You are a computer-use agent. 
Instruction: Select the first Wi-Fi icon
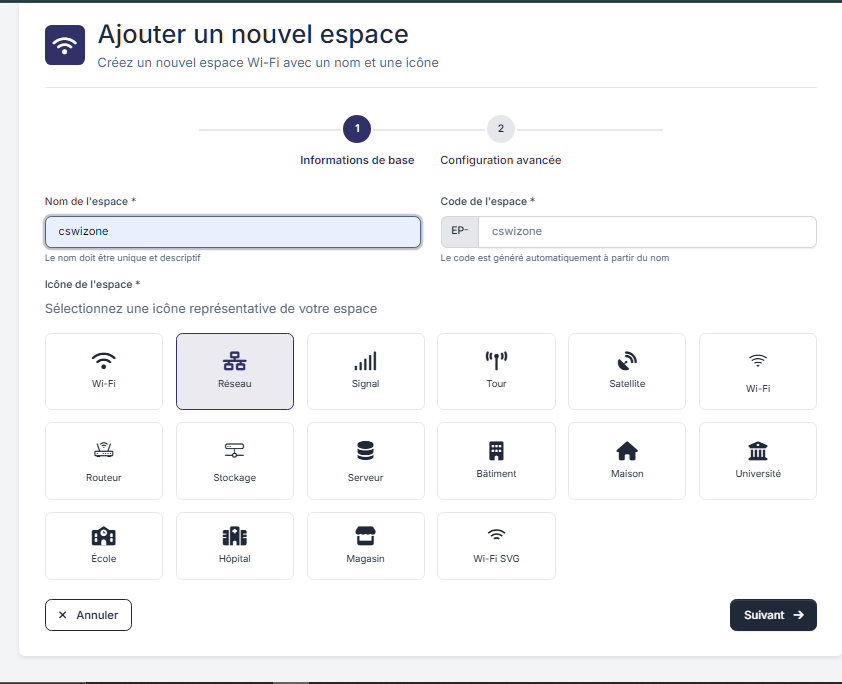[104, 371]
